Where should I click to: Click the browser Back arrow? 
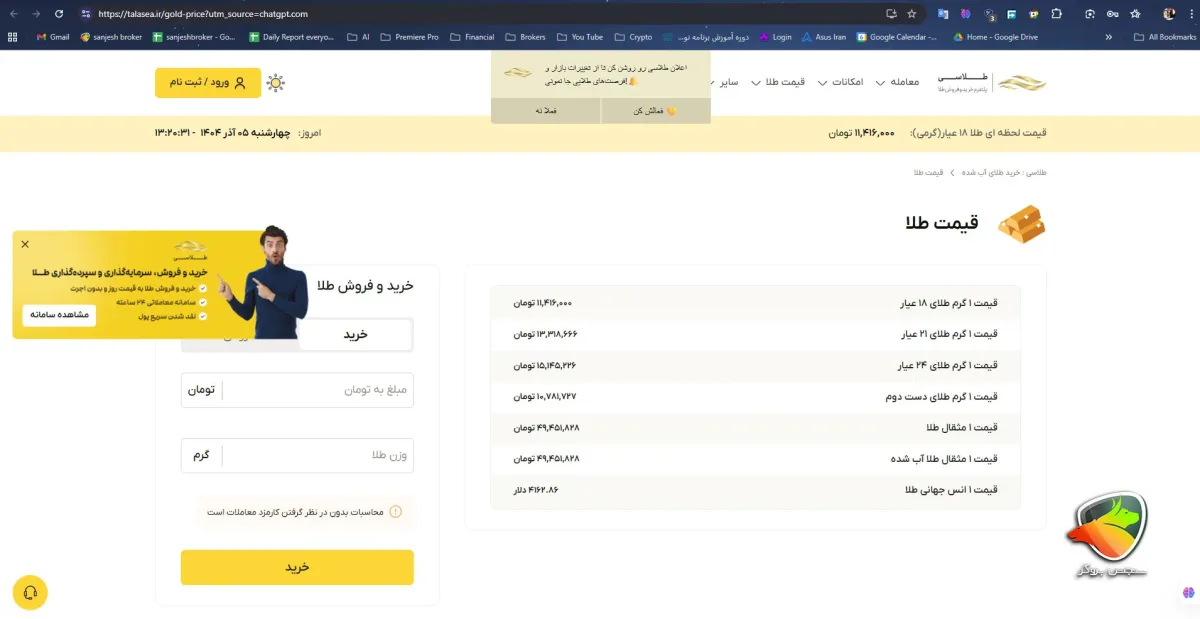pyautogui.click(x=14, y=14)
